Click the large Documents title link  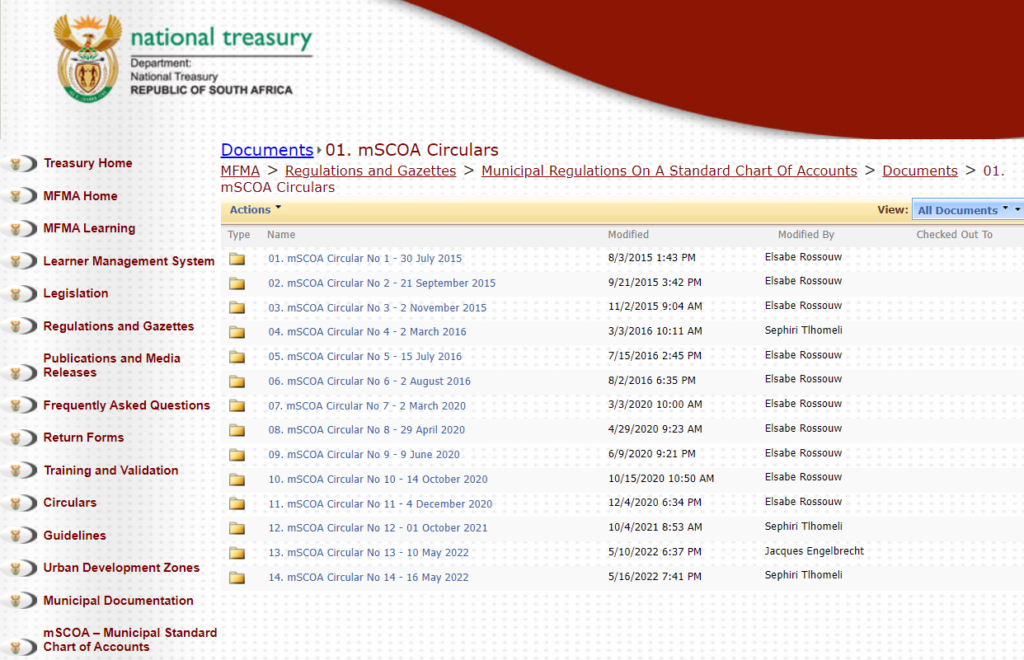(267, 150)
